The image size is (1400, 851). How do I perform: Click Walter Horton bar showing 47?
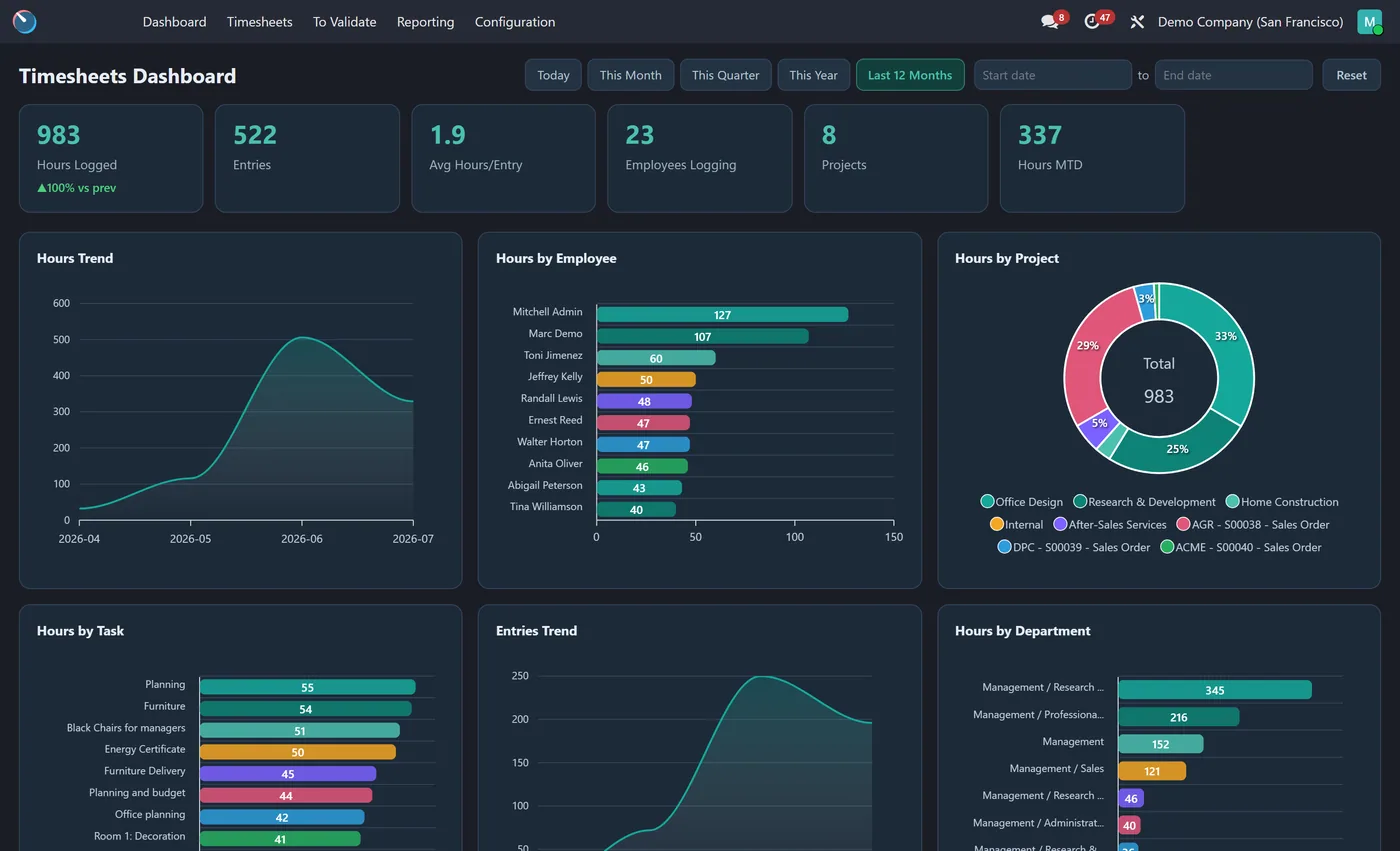[643, 444]
